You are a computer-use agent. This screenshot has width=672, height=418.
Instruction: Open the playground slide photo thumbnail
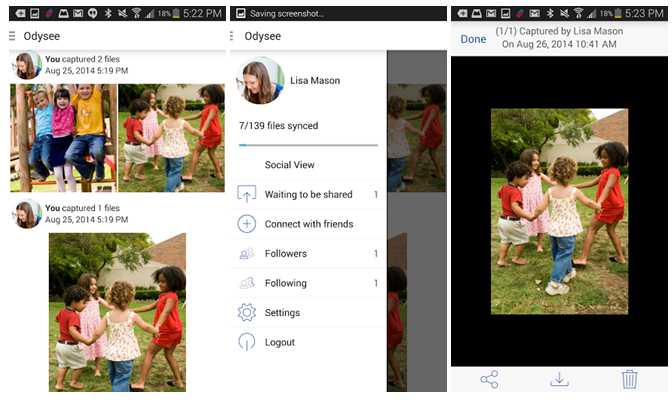(x=63, y=138)
